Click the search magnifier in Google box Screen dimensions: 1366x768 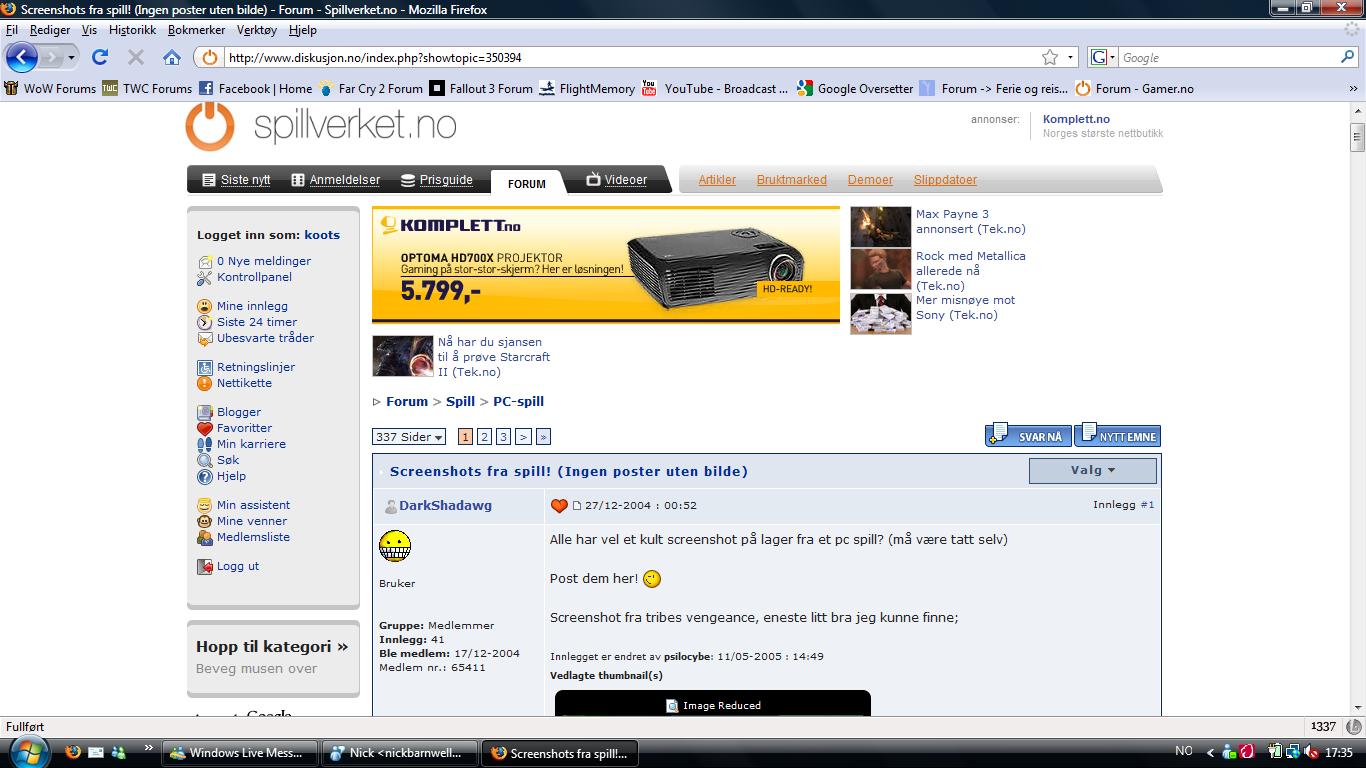(1347, 58)
